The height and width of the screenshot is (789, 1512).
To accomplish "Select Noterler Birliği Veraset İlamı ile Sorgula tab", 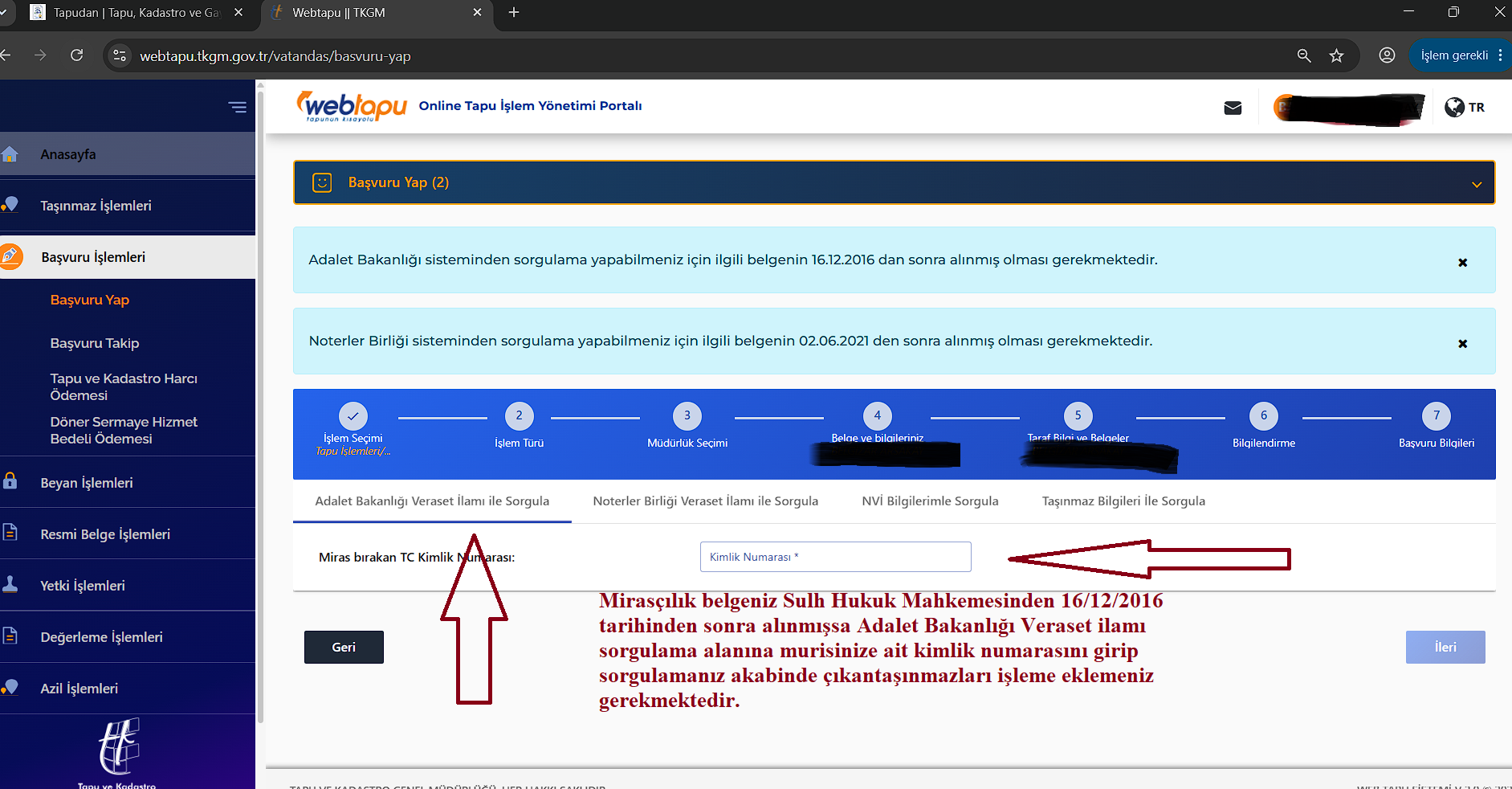I will [x=705, y=501].
